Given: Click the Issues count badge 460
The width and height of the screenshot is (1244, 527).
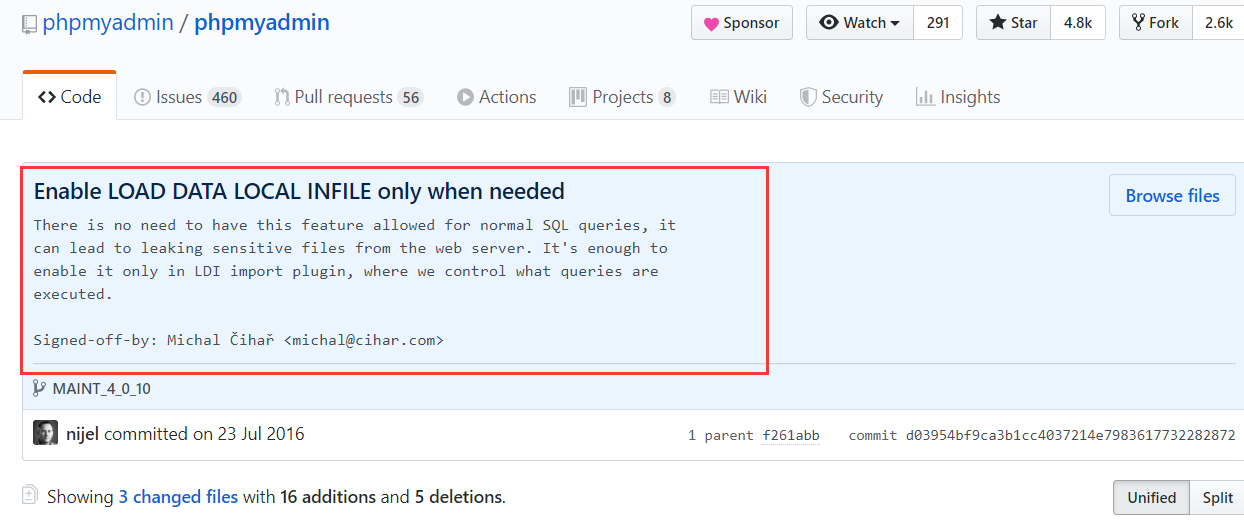Looking at the screenshot, I should tap(224, 97).
